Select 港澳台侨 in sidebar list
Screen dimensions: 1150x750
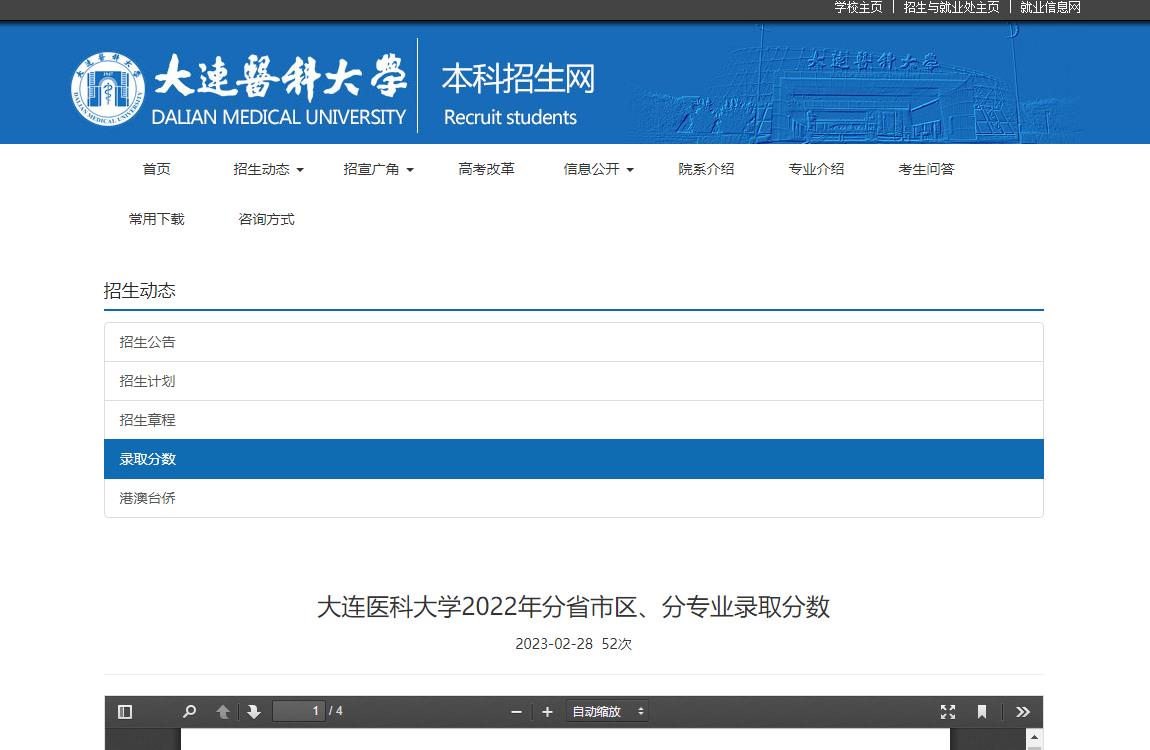[574, 499]
